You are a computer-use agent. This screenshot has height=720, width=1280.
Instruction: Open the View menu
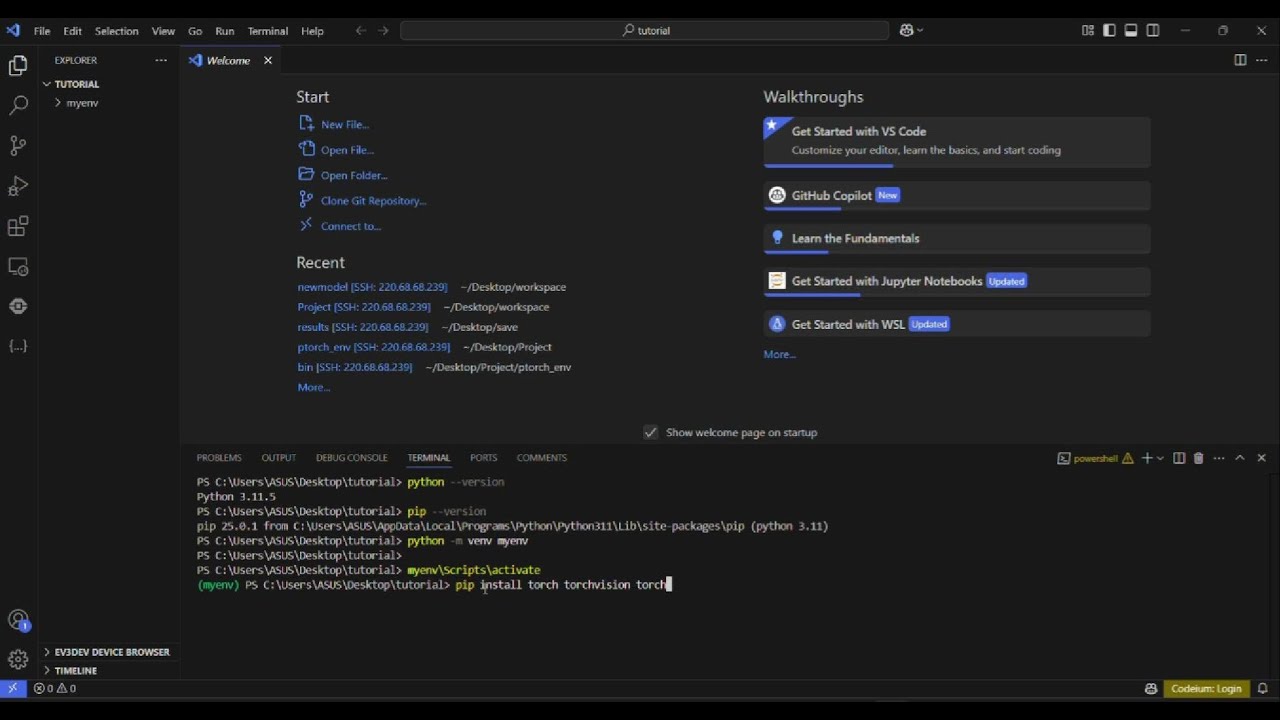tap(163, 31)
